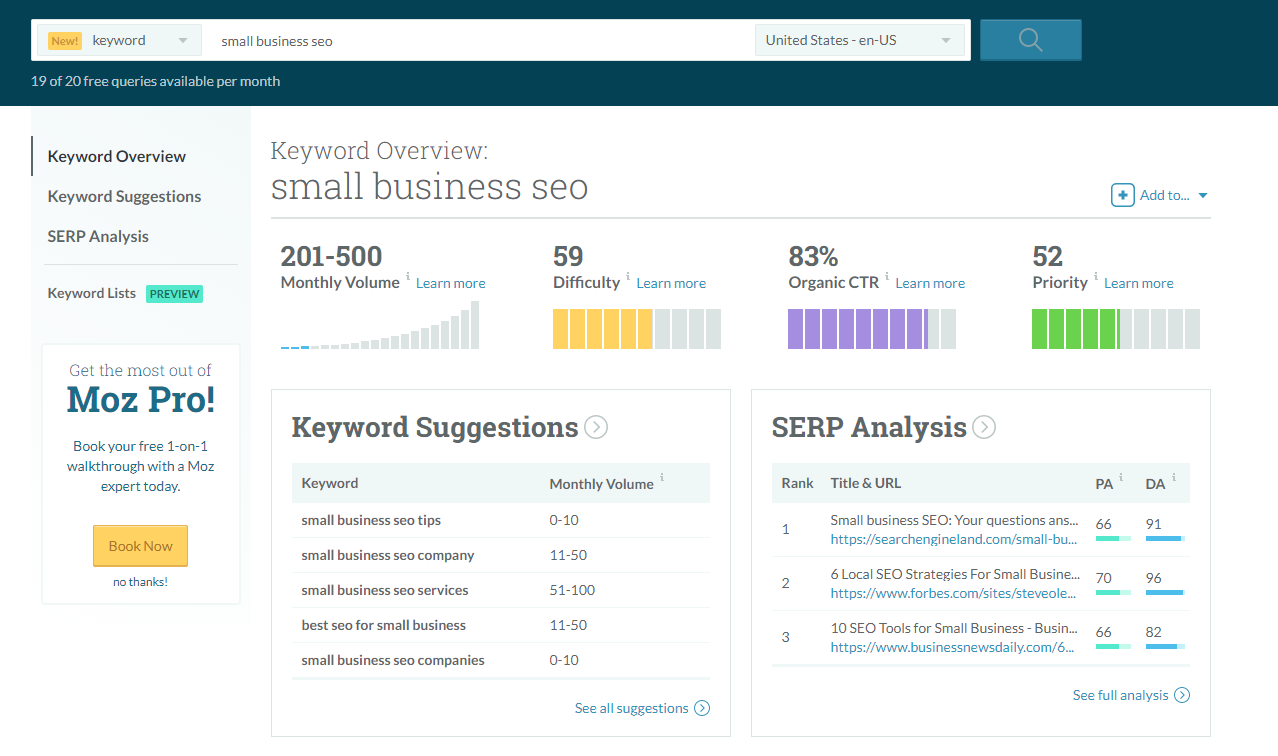Click the info icon in Monthly Volume column header
This screenshot has height=756, width=1278.
click(x=662, y=478)
